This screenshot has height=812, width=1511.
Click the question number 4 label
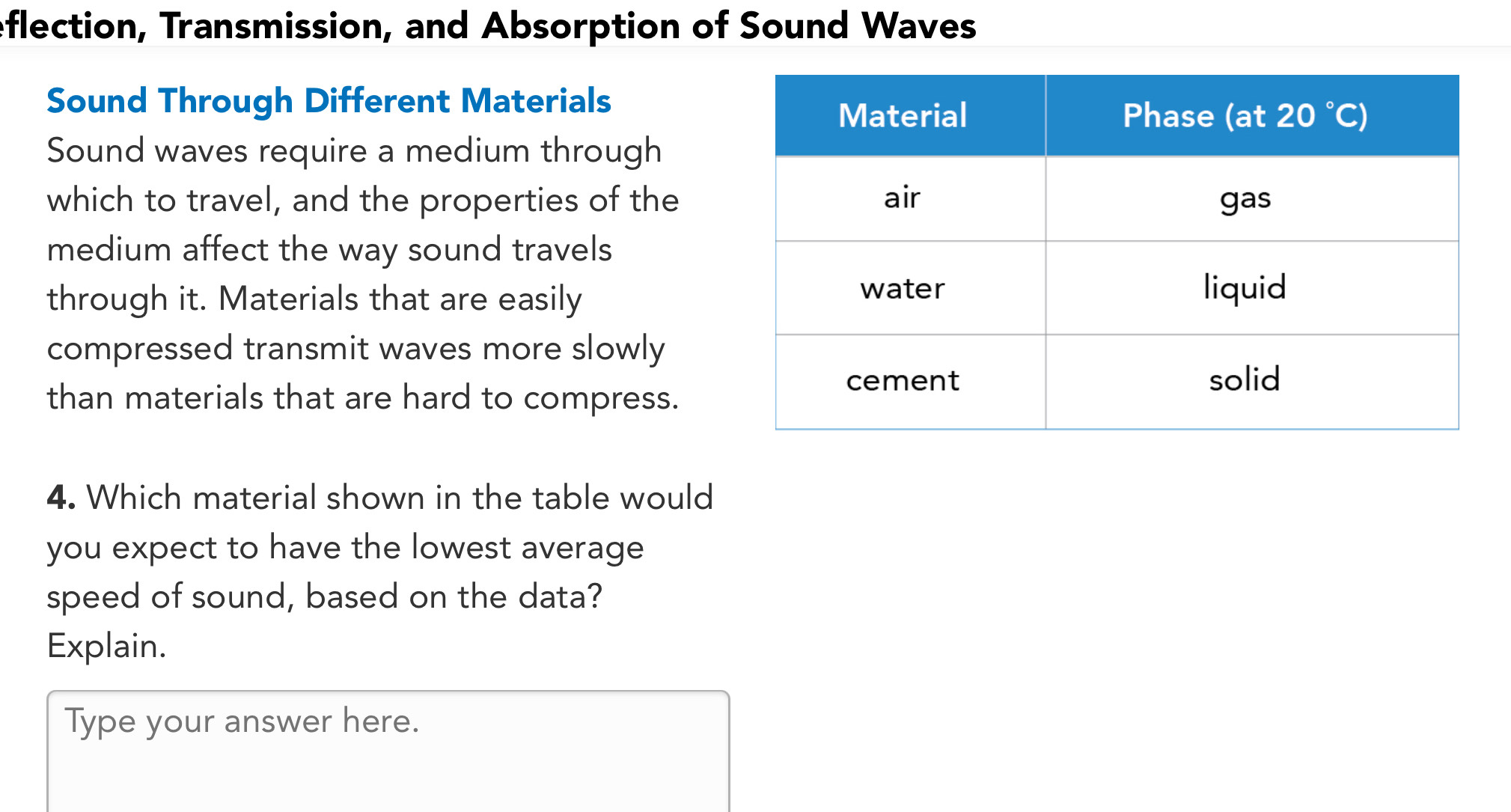pos(61,498)
